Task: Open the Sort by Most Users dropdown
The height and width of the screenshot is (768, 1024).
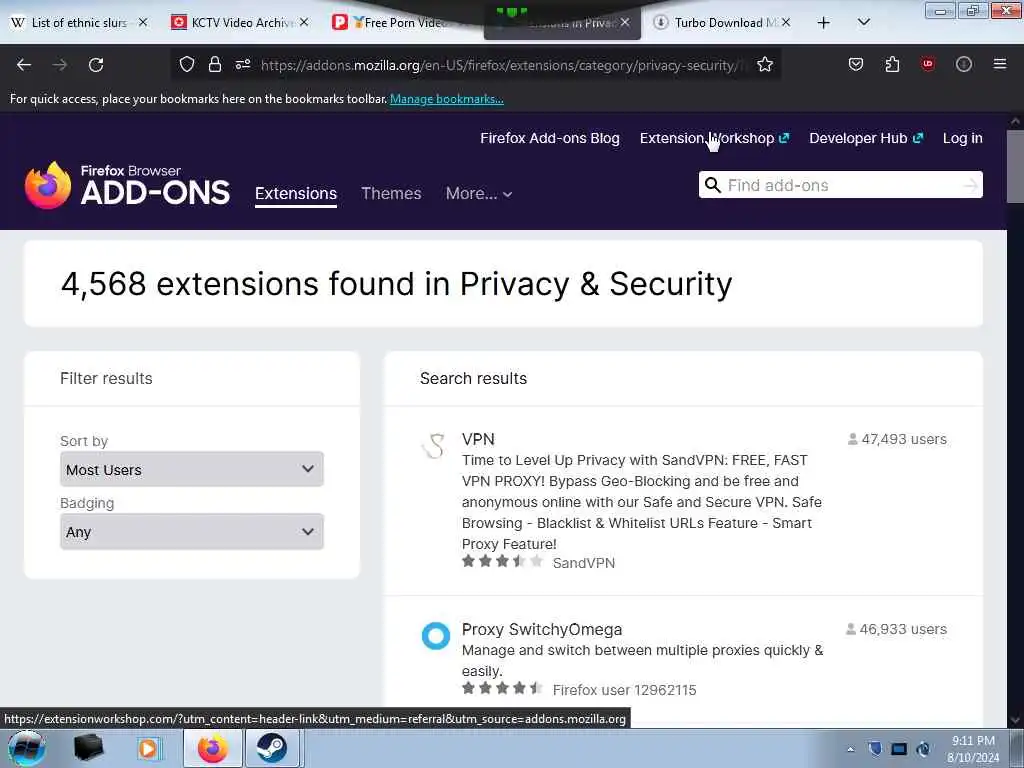Action: (191, 469)
